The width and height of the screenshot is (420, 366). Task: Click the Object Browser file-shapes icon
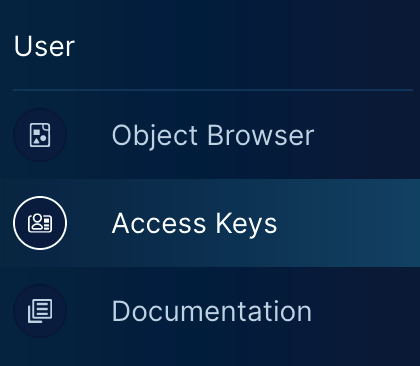click(40, 135)
